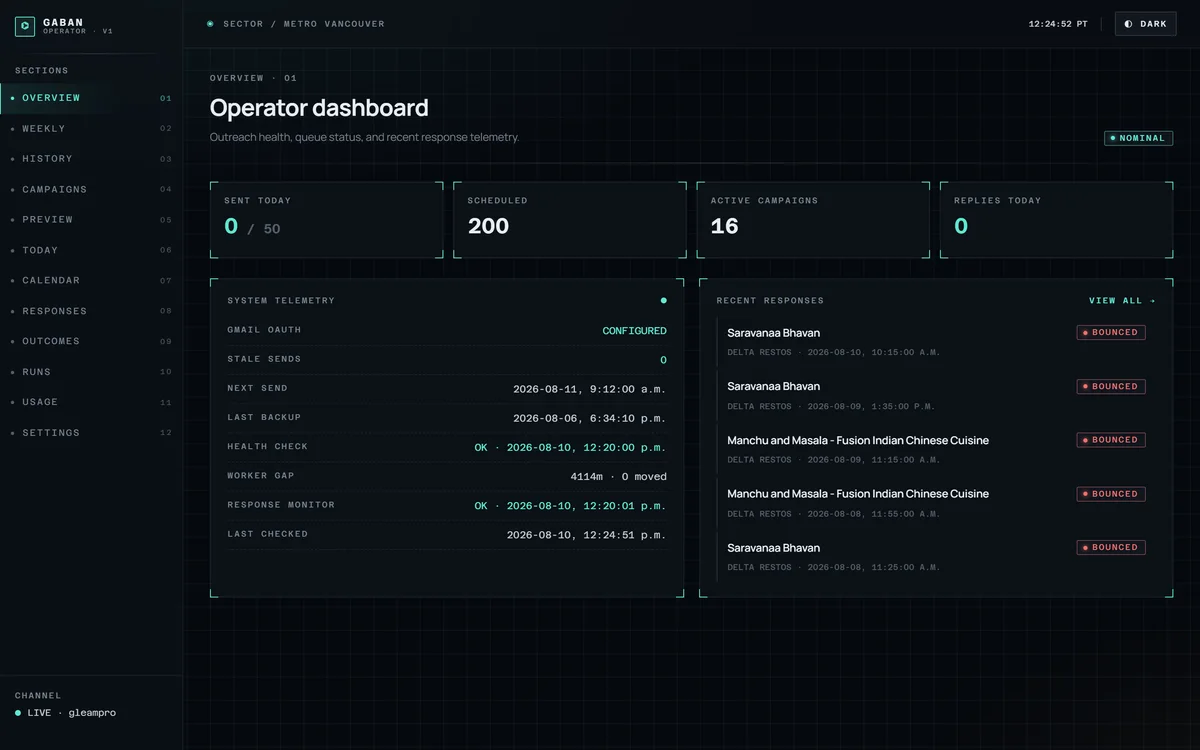Click Bounced badge on 2026-08-09 11:15 response

click(1111, 440)
